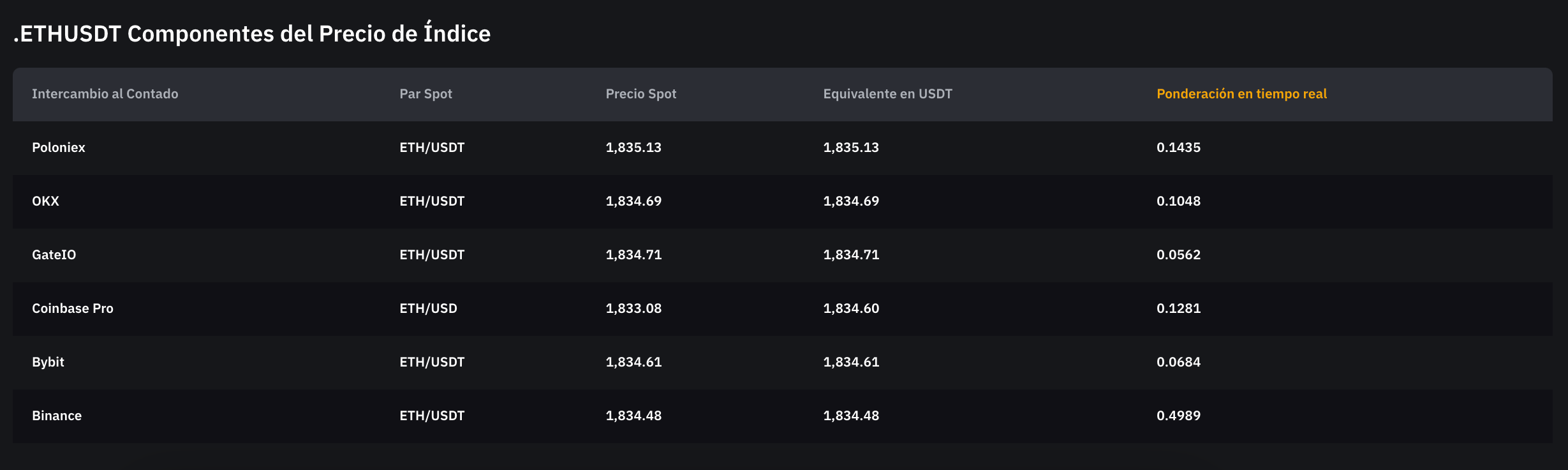Select the OKX exchange row name
The width and height of the screenshot is (1568, 470).
click(x=45, y=201)
